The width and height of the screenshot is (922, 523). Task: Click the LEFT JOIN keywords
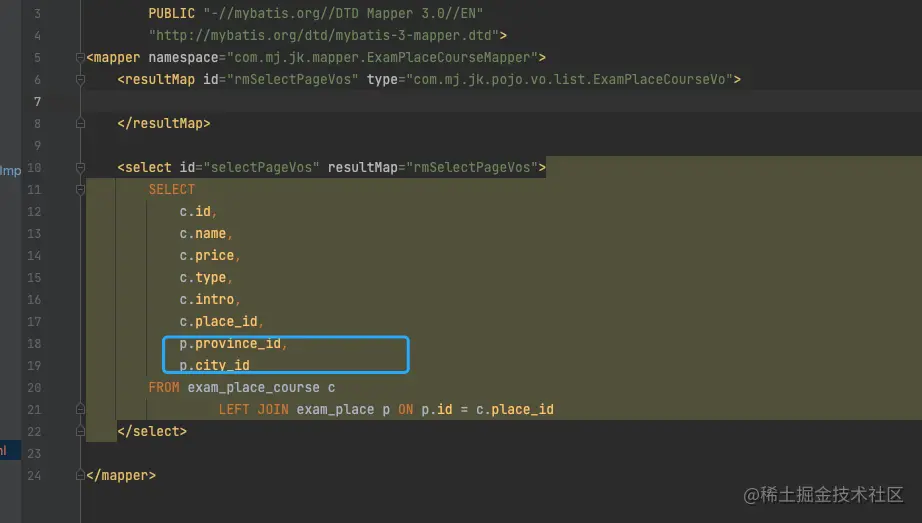click(x=253, y=409)
